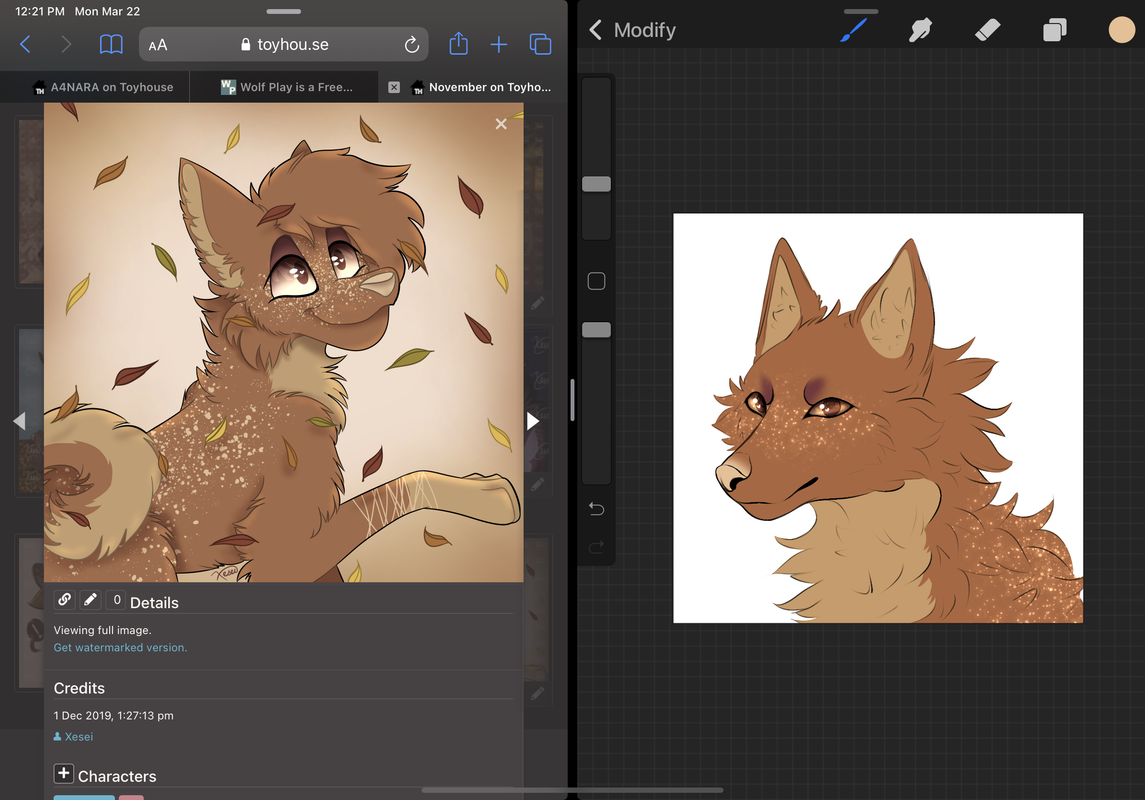Open the AA reader text-size menu
This screenshot has height=800, width=1145.
point(158,45)
